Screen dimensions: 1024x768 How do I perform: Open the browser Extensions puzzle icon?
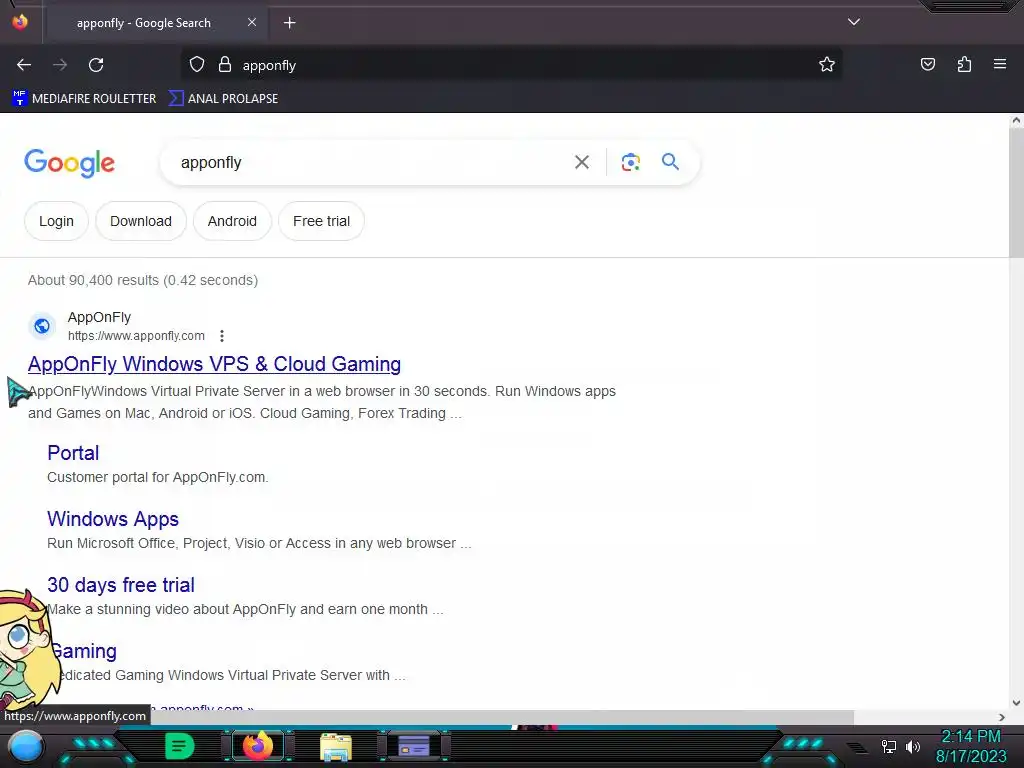point(964,65)
